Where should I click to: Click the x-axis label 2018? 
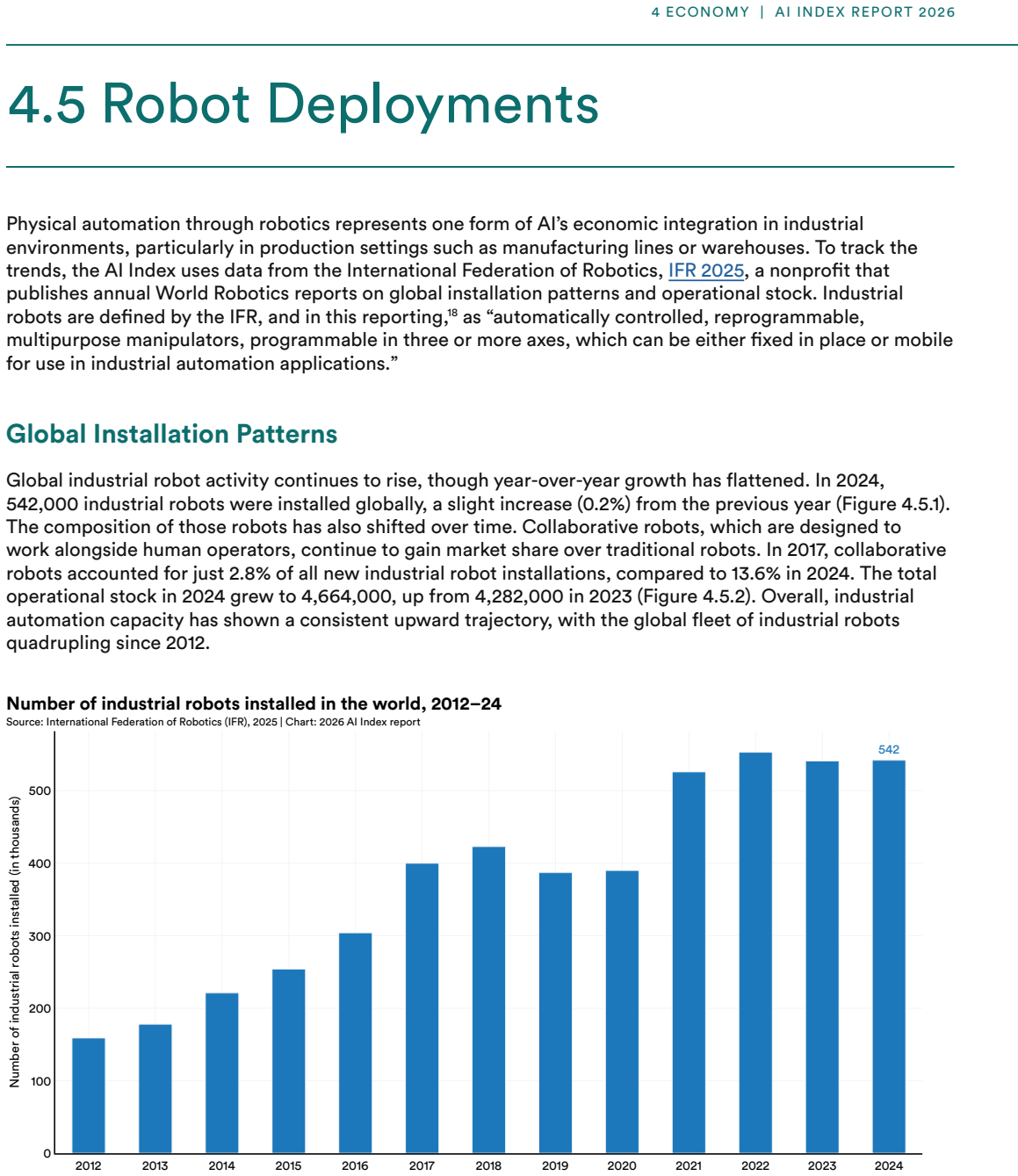(489, 1165)
